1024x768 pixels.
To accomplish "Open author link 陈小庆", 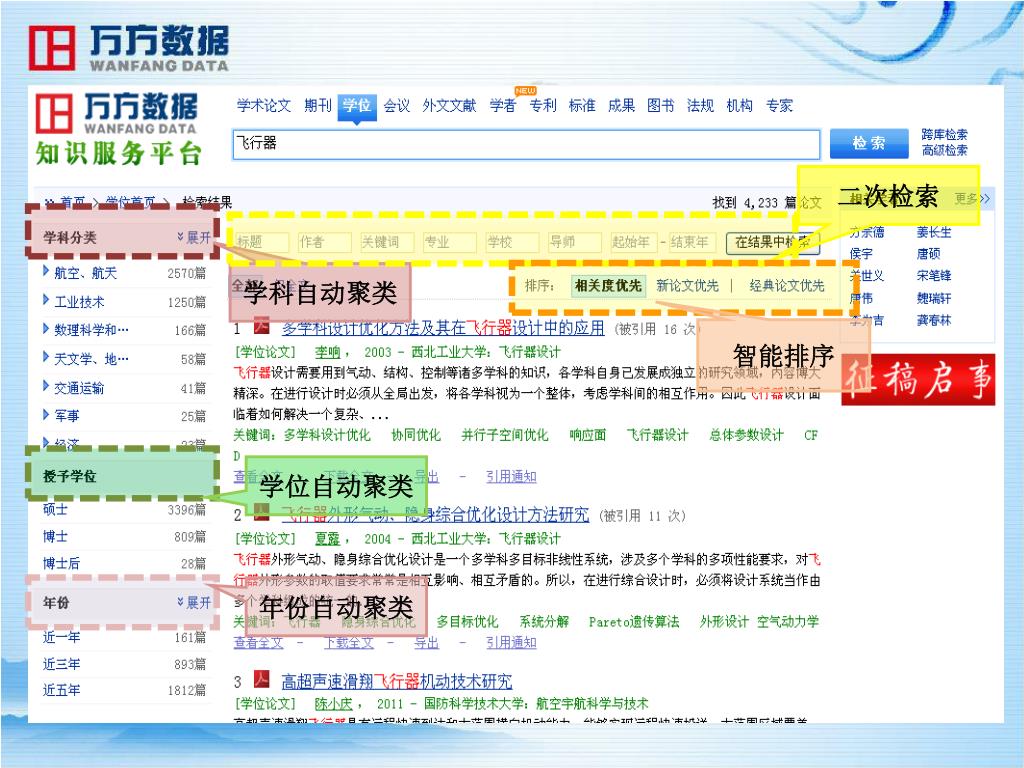I will [334, 704].
